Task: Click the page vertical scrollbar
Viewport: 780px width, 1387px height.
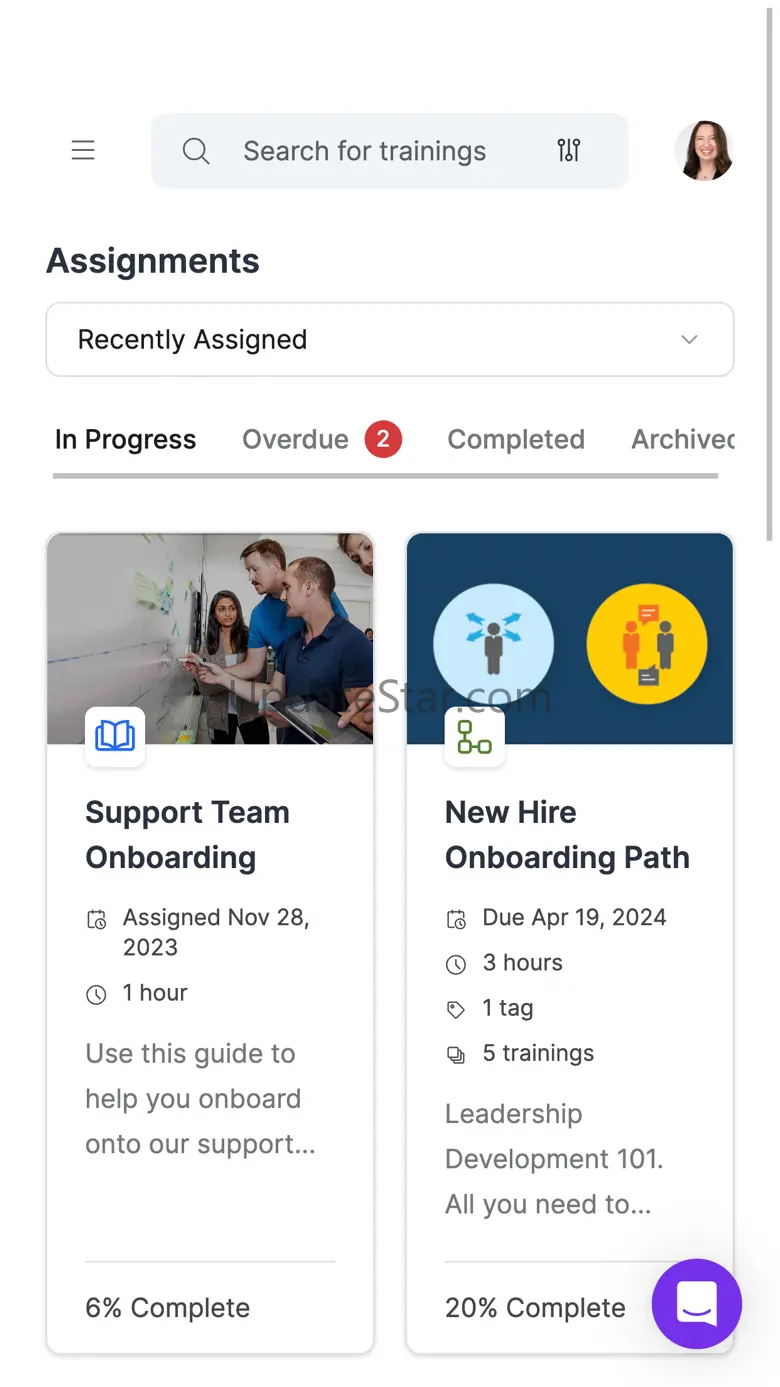Action: (x=770, y=270)
